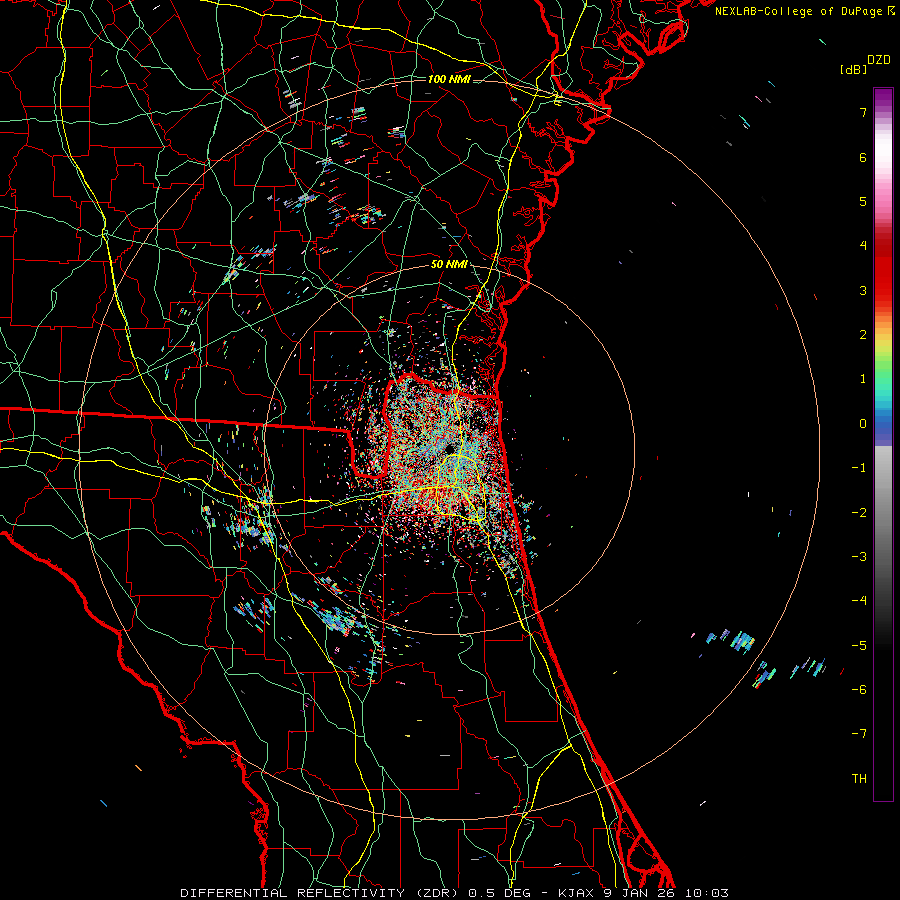Click the 10:03 timestamp in the footer
This screenshot has width=900, height=900.
click(x=707, y=893)
